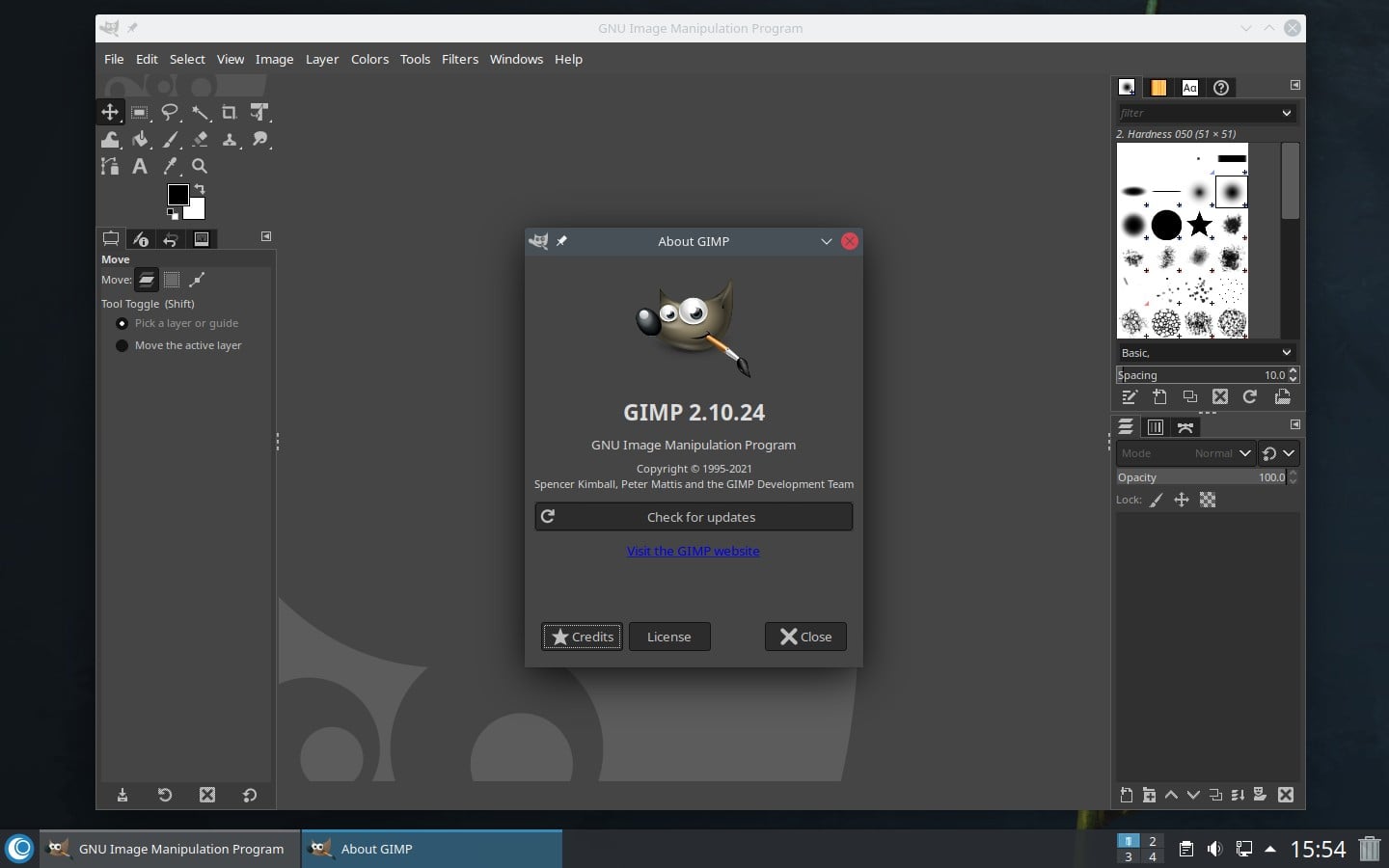Select the Paths tool

tap(110, 166)
